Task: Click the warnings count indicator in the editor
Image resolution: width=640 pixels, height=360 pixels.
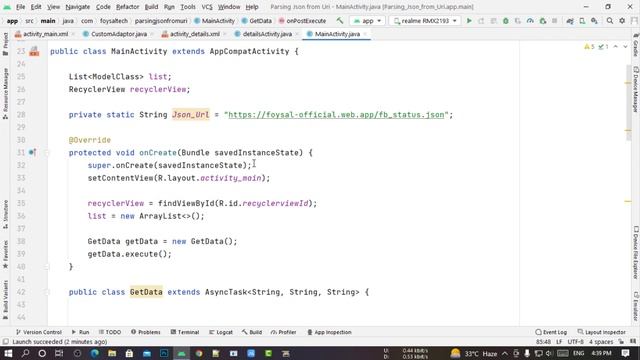Action: (589, 47)
